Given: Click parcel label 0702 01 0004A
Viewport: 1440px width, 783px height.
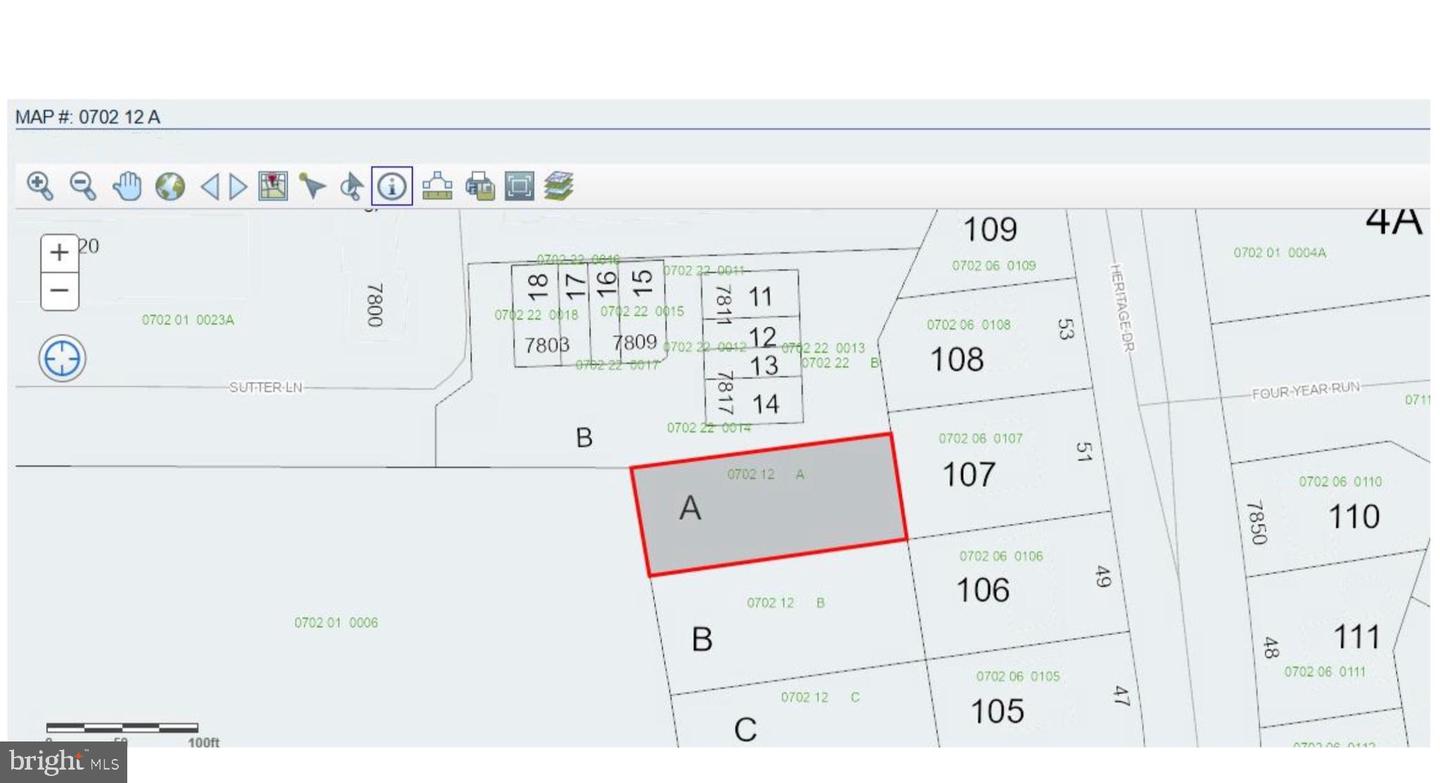Looking at the screenshot, I should pyautogui.click(x=1280, y=253).
